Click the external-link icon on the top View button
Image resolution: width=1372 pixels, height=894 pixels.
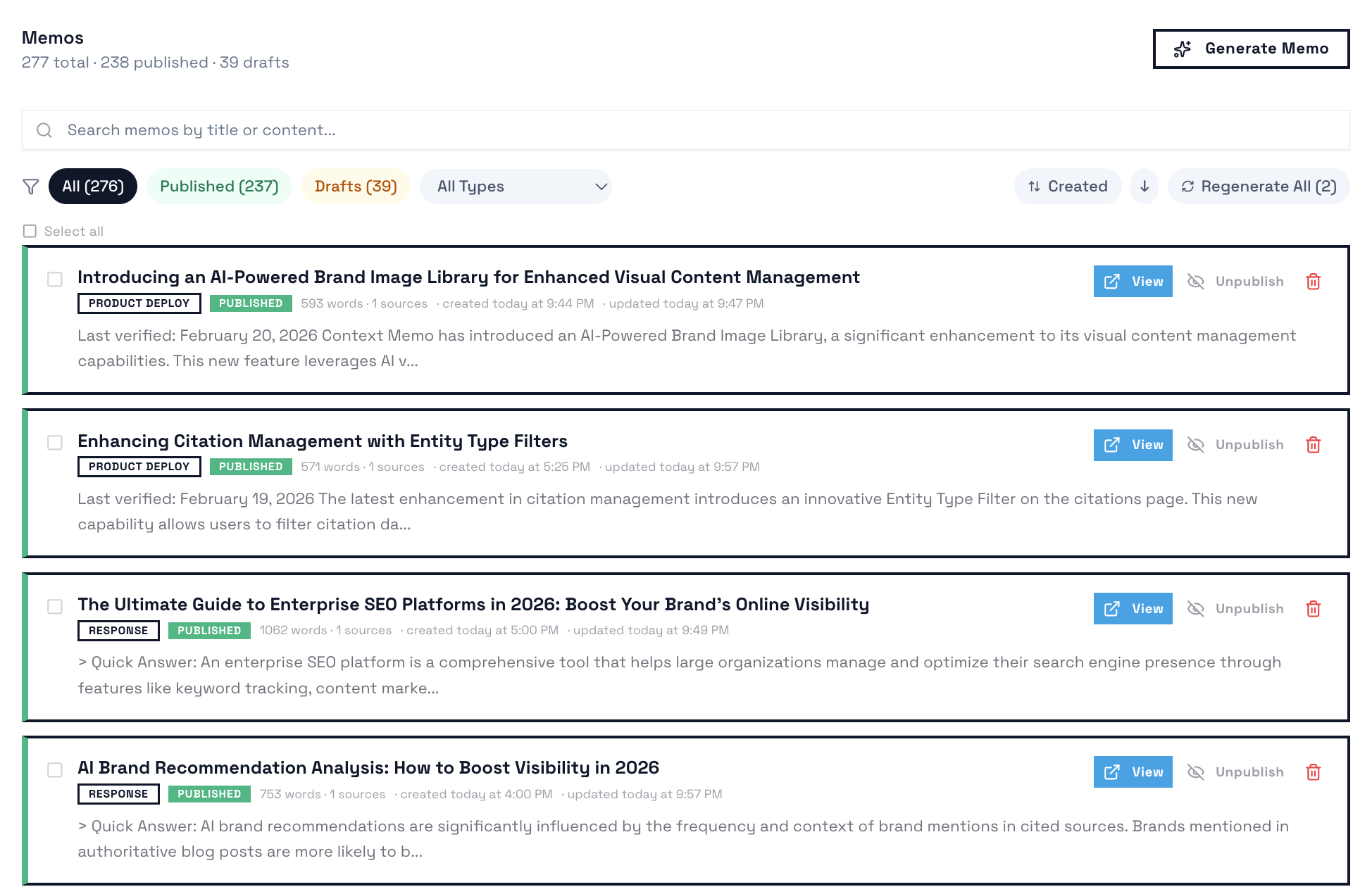(1111, 281)
